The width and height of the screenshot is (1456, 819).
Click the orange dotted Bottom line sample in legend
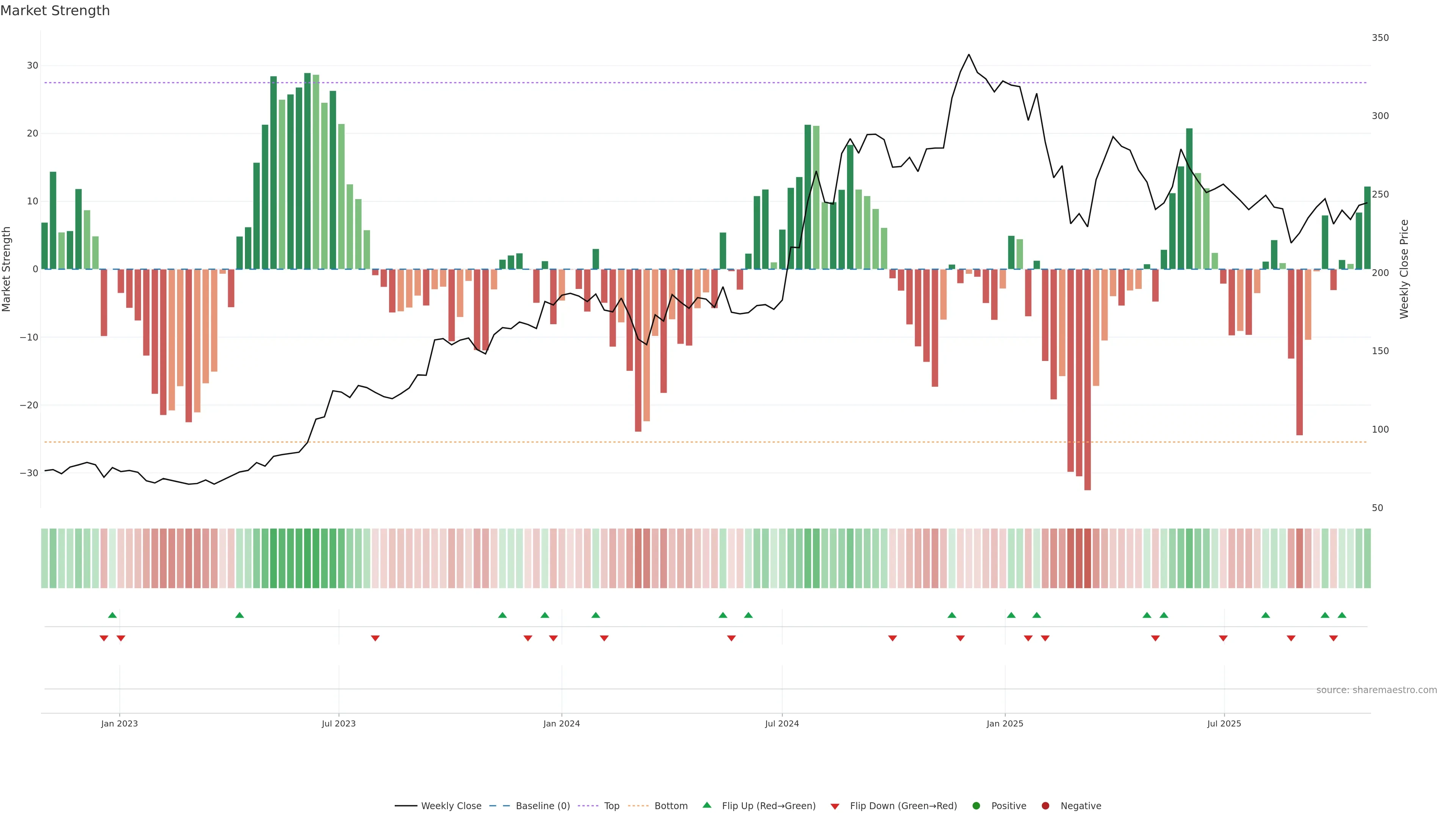coord(638,805)
